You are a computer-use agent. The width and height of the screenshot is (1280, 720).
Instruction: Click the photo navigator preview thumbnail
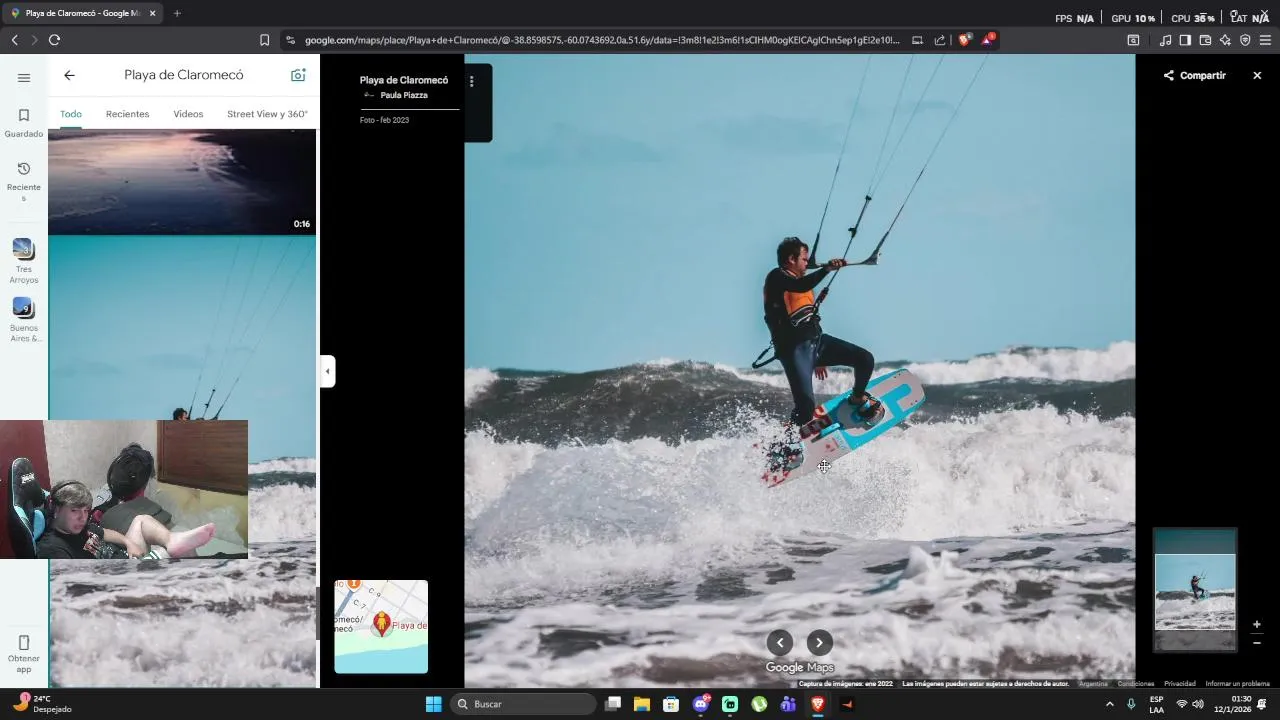tap(1195, 590)
